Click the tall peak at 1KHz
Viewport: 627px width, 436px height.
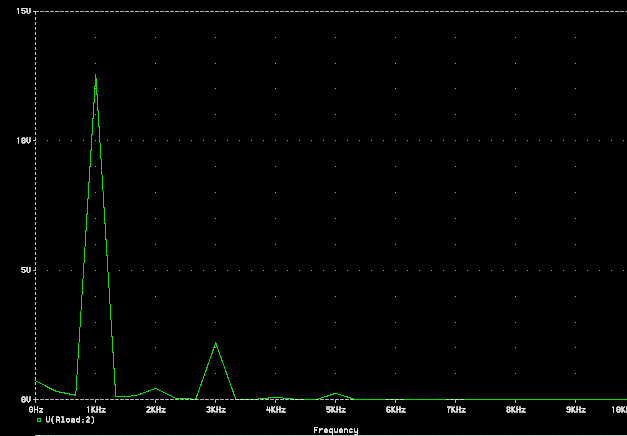coord(96,76)
